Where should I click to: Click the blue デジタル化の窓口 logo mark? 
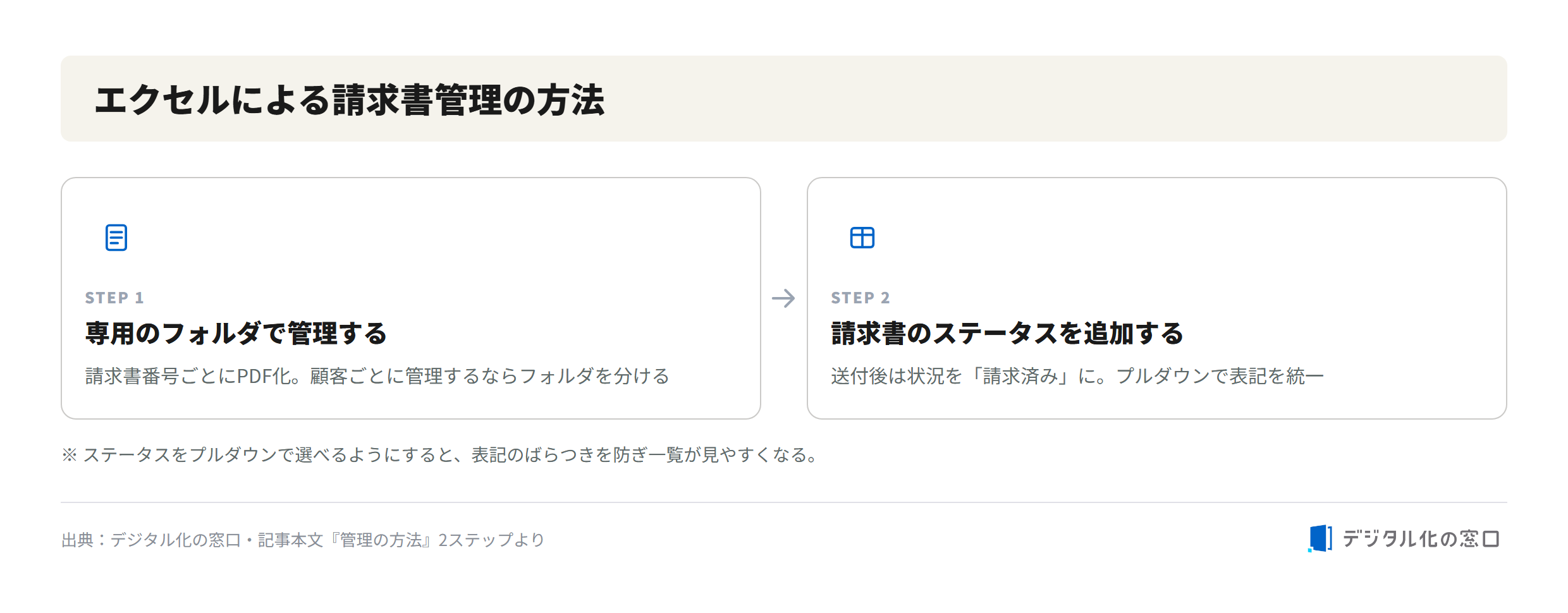click(x=1320, y=538)
